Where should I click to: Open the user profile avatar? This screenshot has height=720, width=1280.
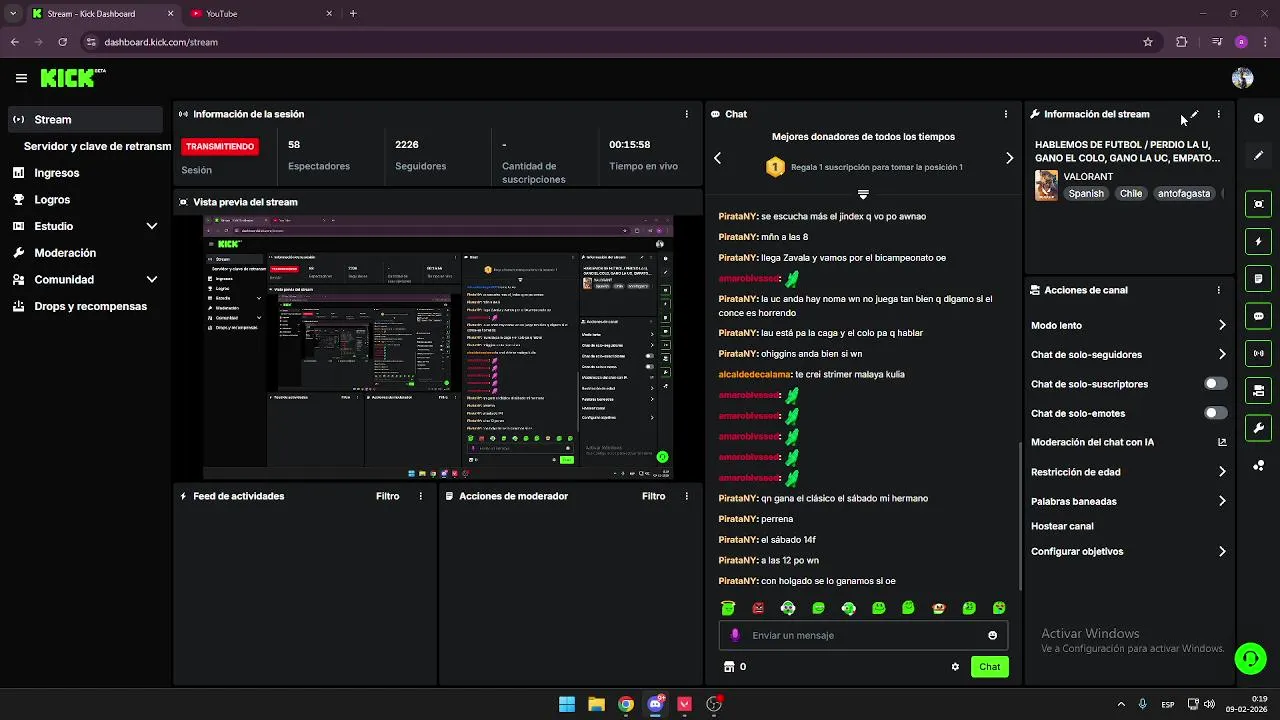coord(1242,78)
